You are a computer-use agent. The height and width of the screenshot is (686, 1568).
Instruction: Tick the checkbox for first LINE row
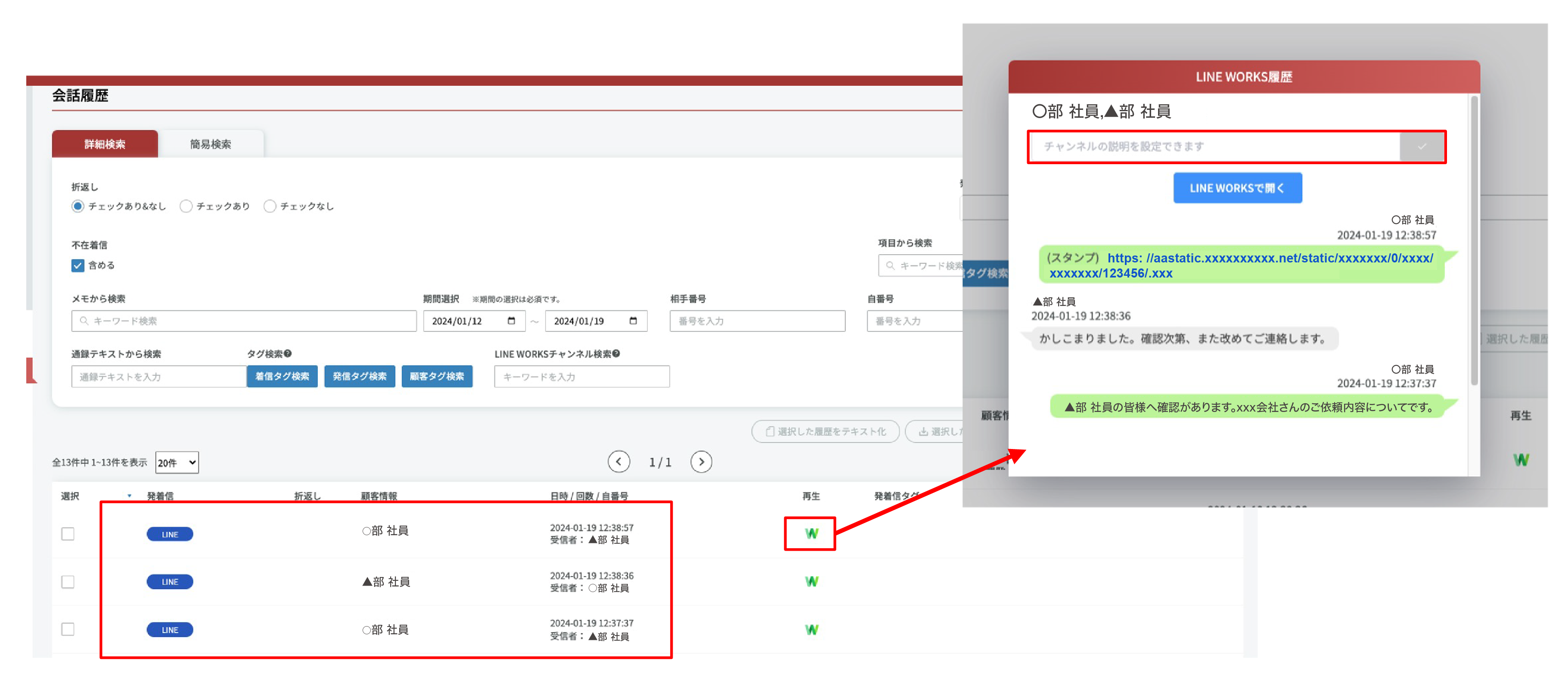(x=68, y=534)
